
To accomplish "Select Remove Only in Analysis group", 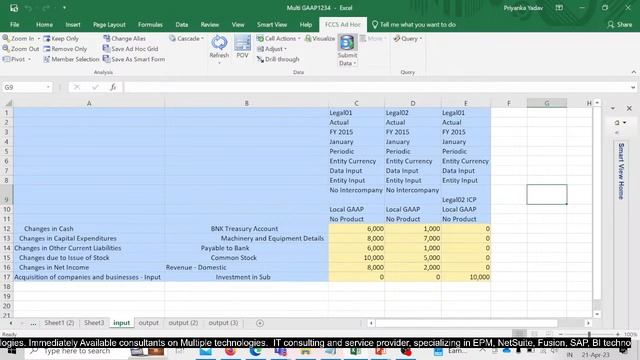I will (65, 49).
